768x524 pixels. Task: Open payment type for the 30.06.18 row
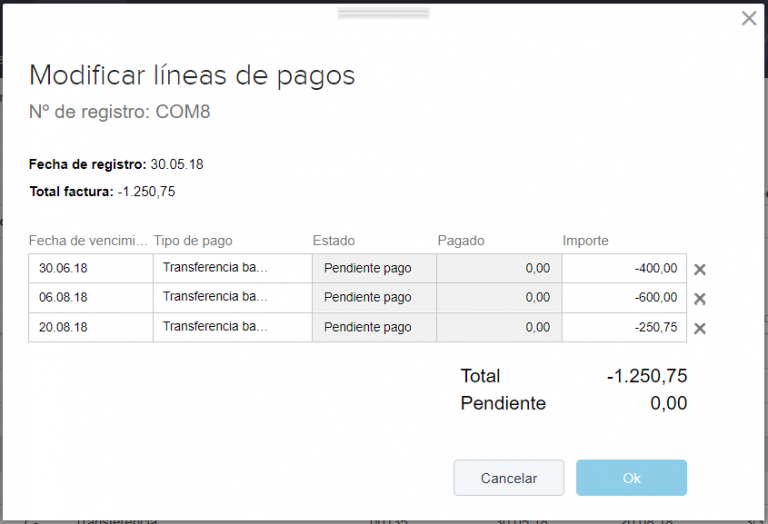[x=232, y=268]
